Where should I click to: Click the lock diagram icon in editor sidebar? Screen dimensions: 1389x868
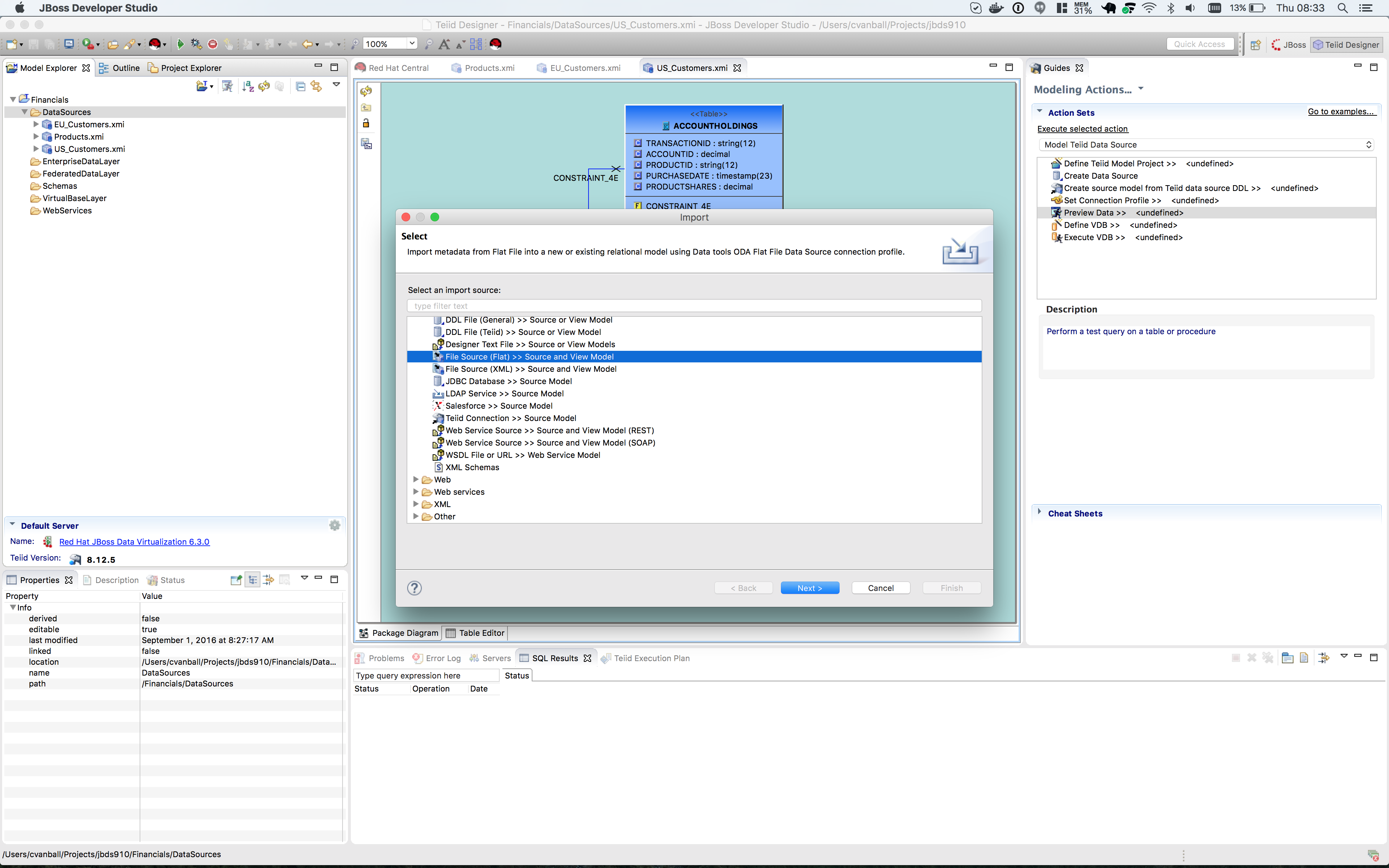366,123
